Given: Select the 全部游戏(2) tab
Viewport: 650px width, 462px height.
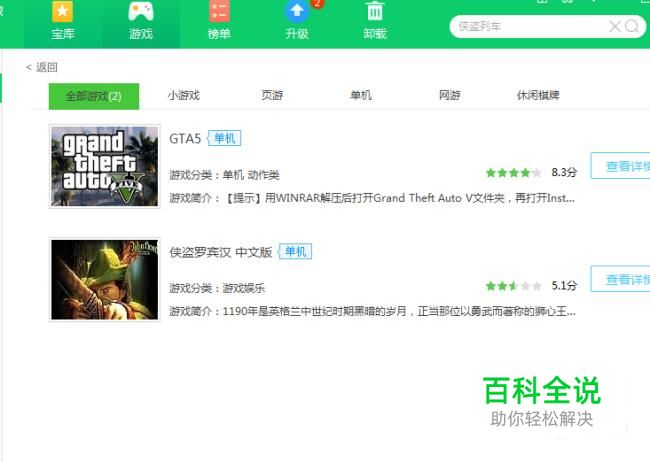Looking at the screenshot, I should [x=94, y=96].
